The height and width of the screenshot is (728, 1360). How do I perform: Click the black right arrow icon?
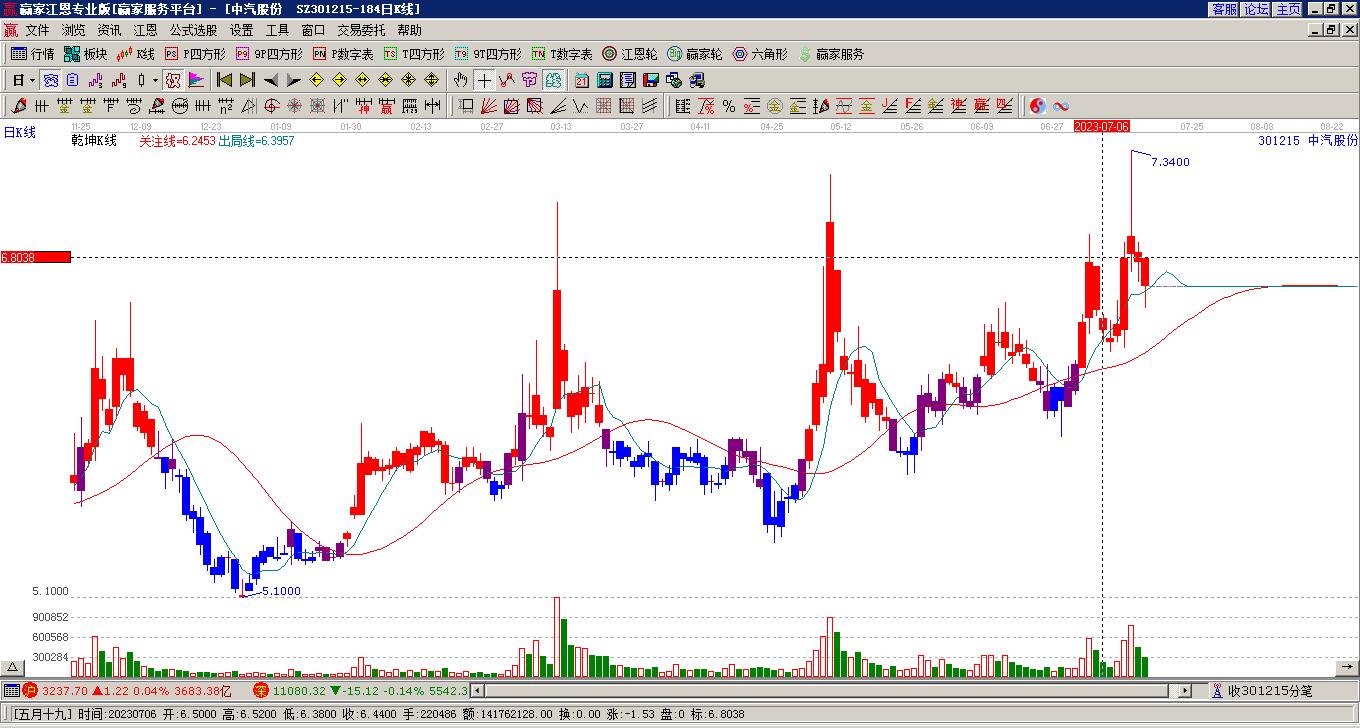click(293, 80)
